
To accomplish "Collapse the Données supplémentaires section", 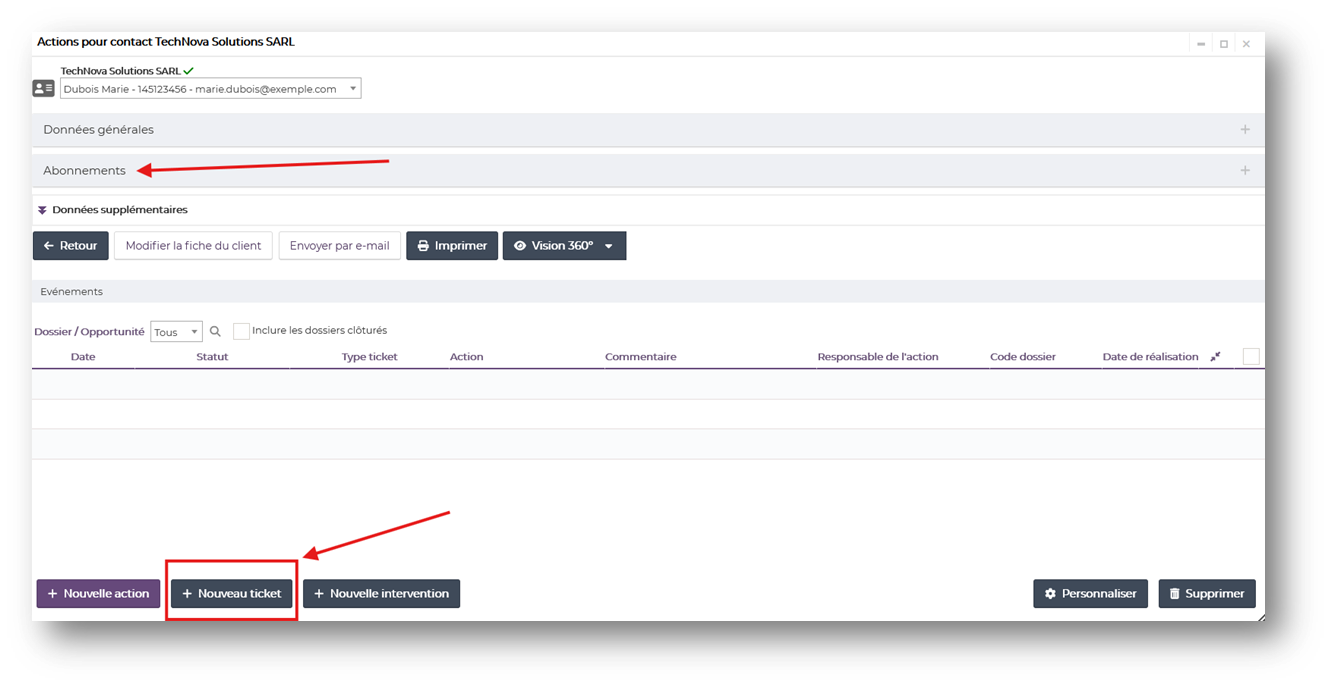I will [43, 210].
